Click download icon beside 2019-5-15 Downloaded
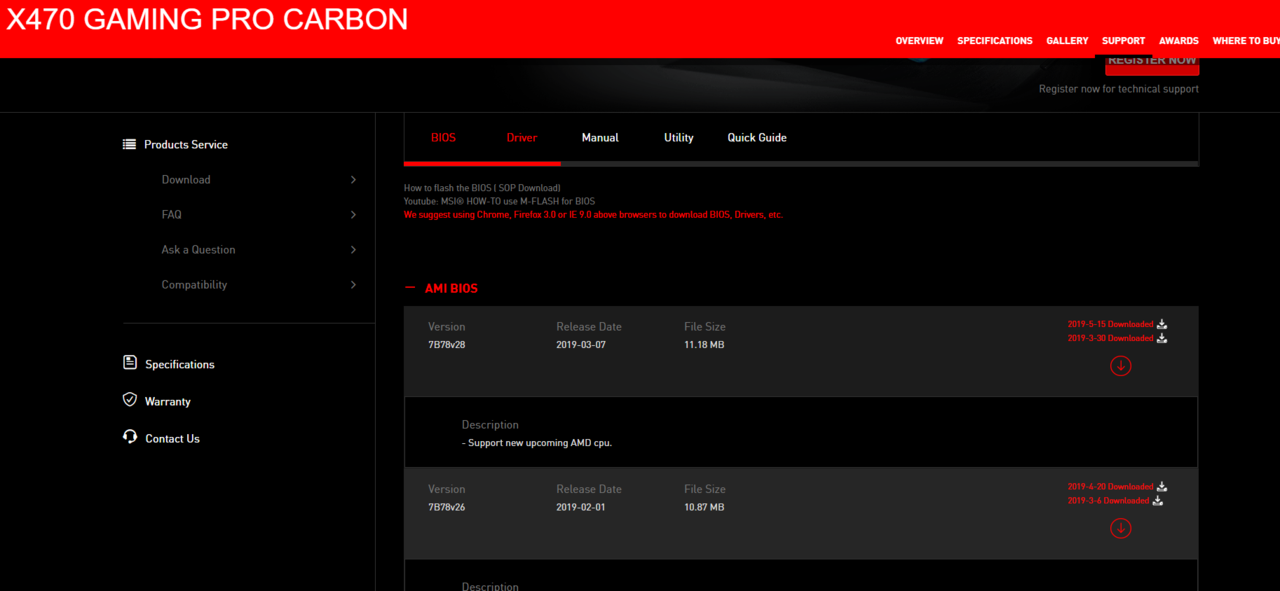The width and height of the screenshot is (1280, 591). 1162,324
